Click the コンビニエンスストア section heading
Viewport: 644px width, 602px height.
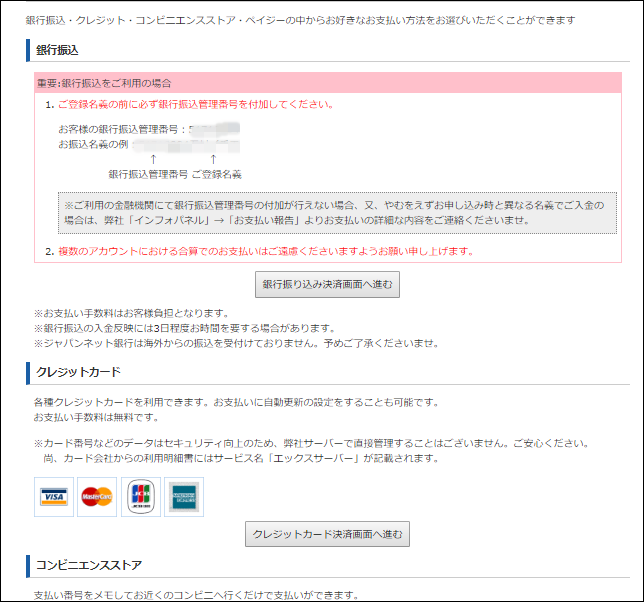click(88, 565)
